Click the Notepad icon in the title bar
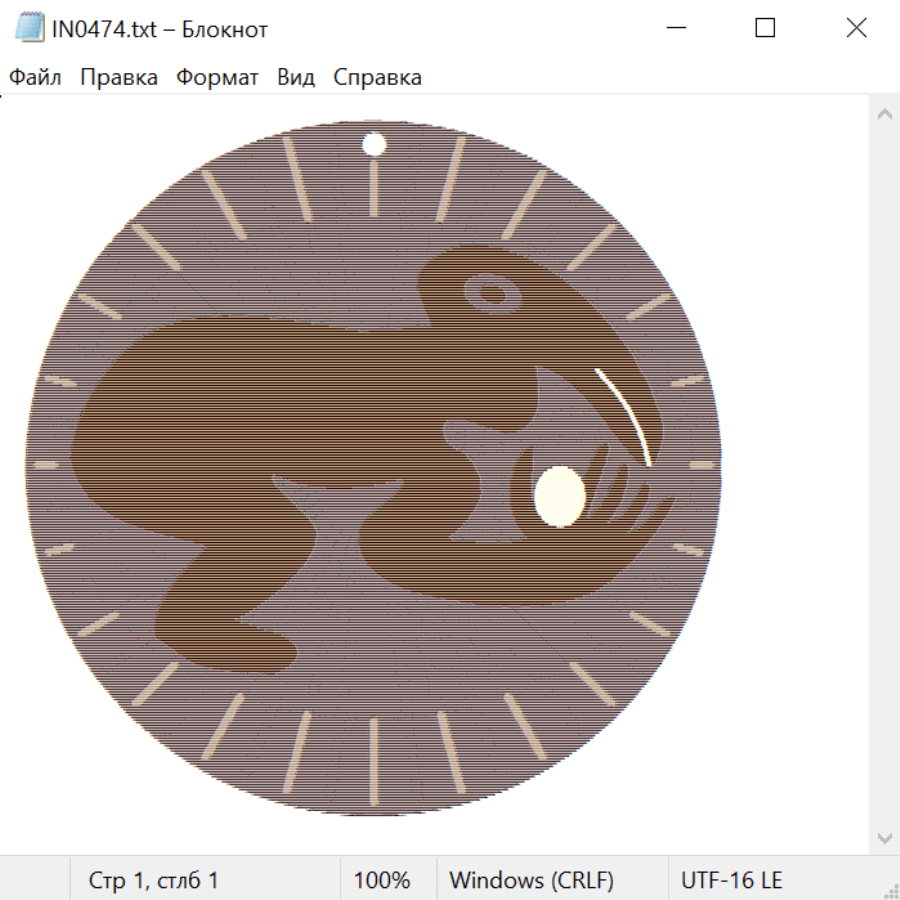Viewport: 900px width, 900px height. (x=30, y=29)
